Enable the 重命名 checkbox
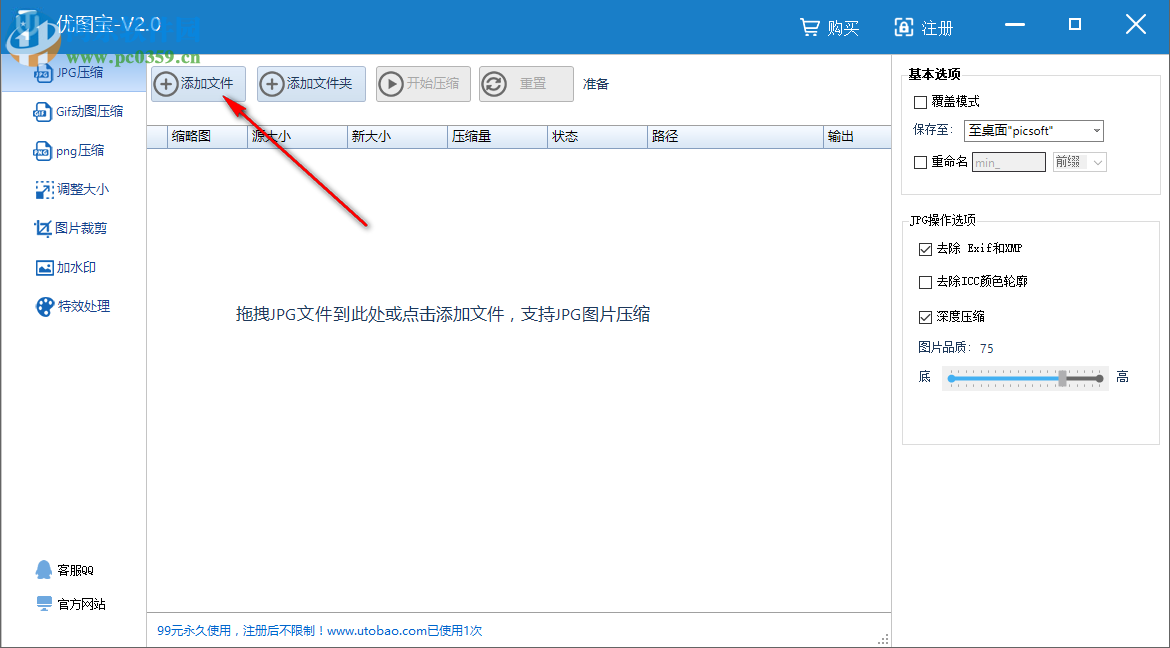Image resolution: width=1170 pixels, height=648 pixels. pos(921,162)
